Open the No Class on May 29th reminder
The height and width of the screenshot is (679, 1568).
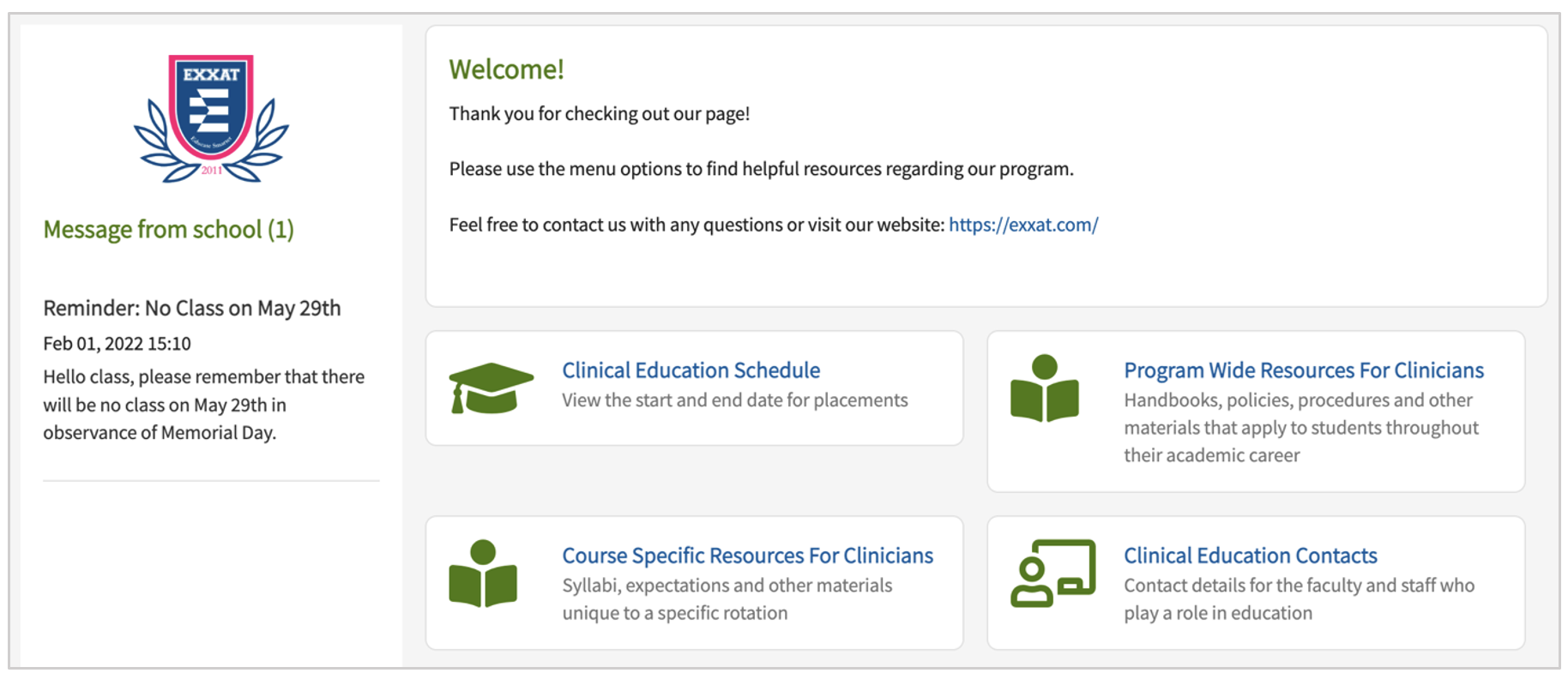click(x=192, y=309)
